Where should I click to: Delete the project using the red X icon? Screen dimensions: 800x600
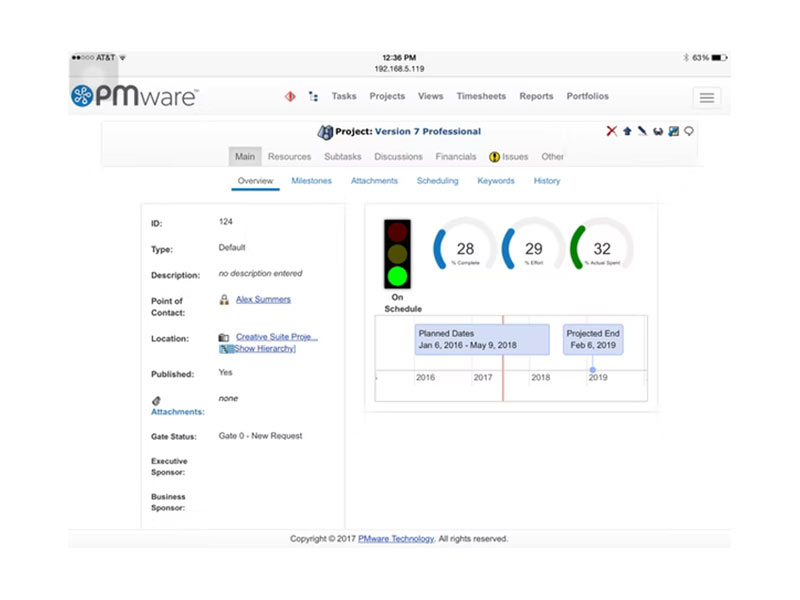pos(611,131)
